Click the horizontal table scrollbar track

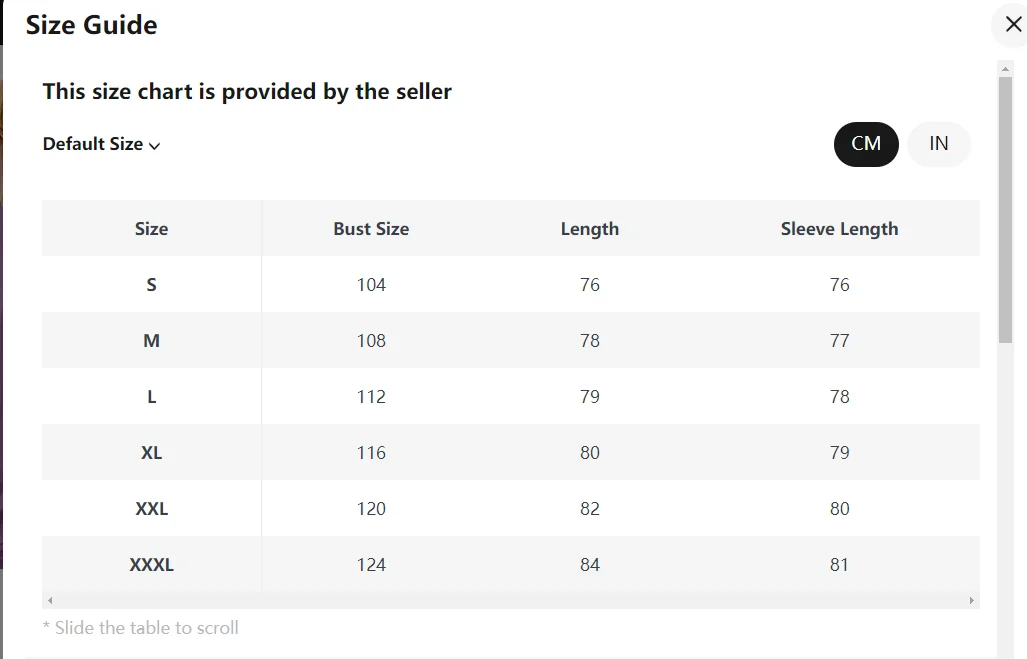(x=511, y=600)
